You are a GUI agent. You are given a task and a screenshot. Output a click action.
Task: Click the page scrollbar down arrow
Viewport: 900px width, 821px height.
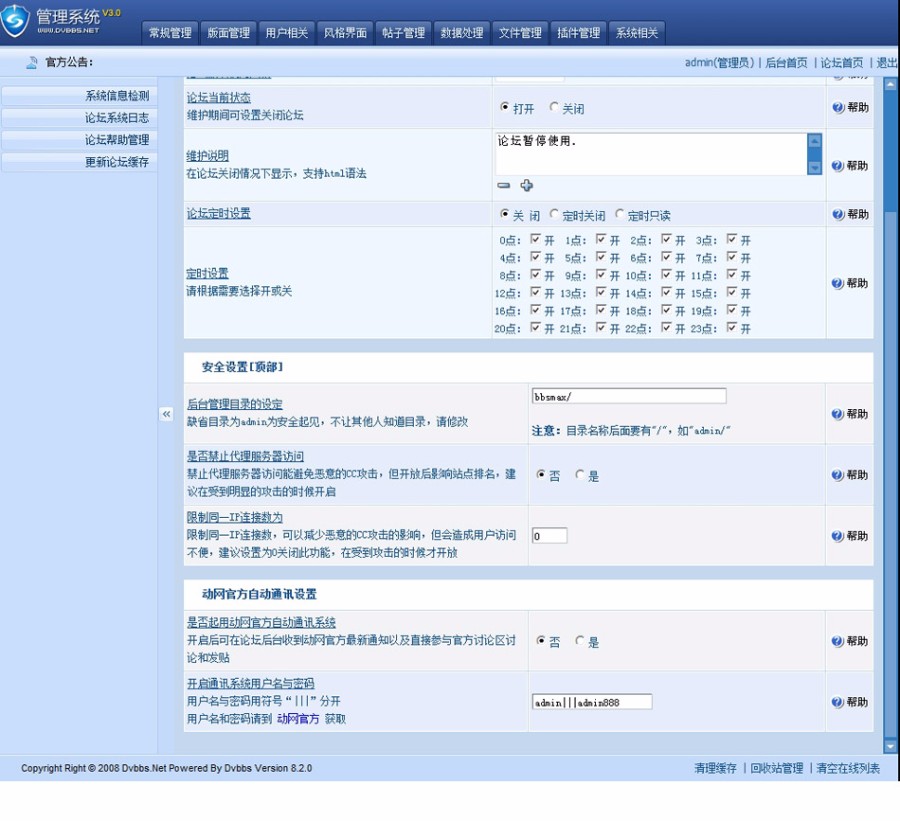tap(890, 747)
